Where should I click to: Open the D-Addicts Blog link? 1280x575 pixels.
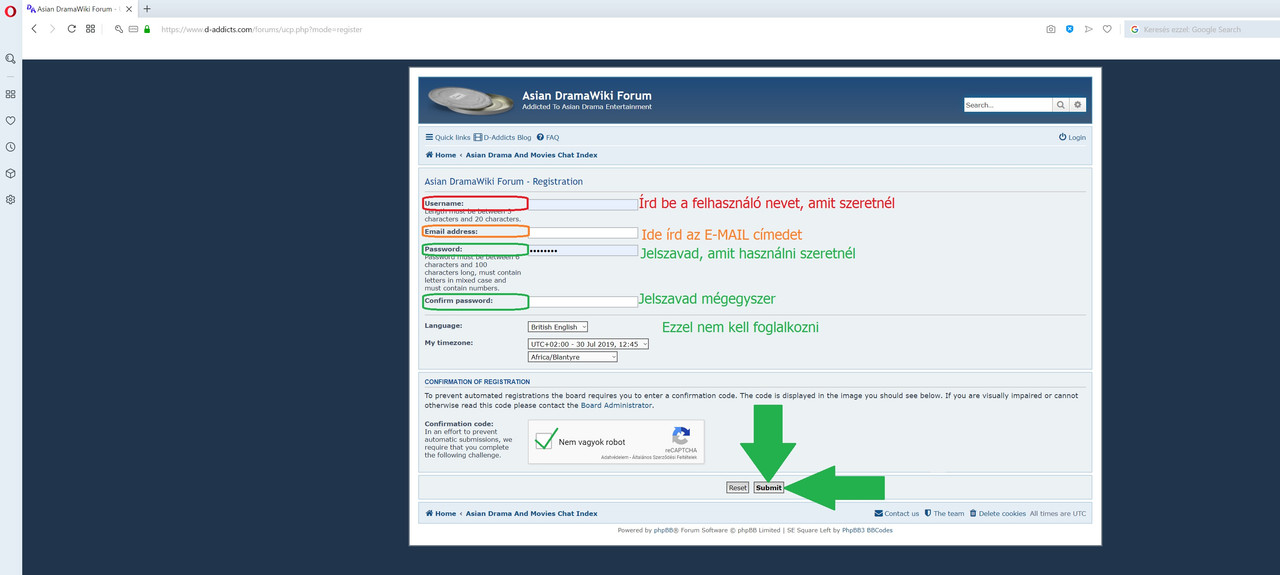pos(503,137)
